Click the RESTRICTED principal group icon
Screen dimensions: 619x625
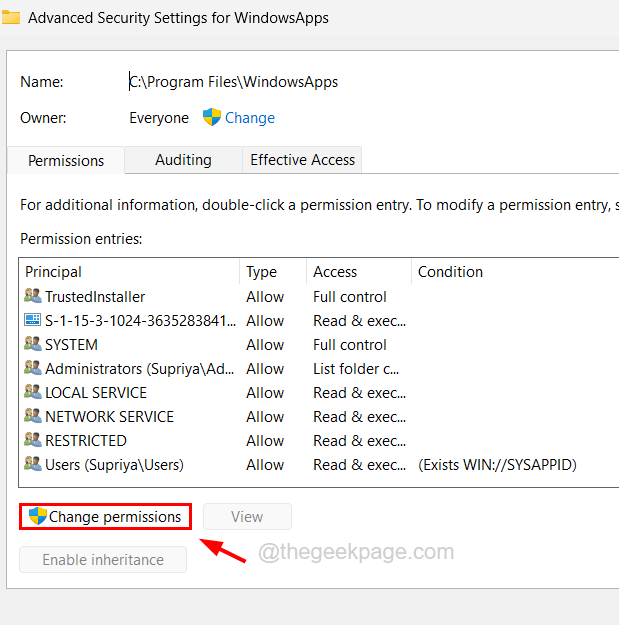point(33,441)
